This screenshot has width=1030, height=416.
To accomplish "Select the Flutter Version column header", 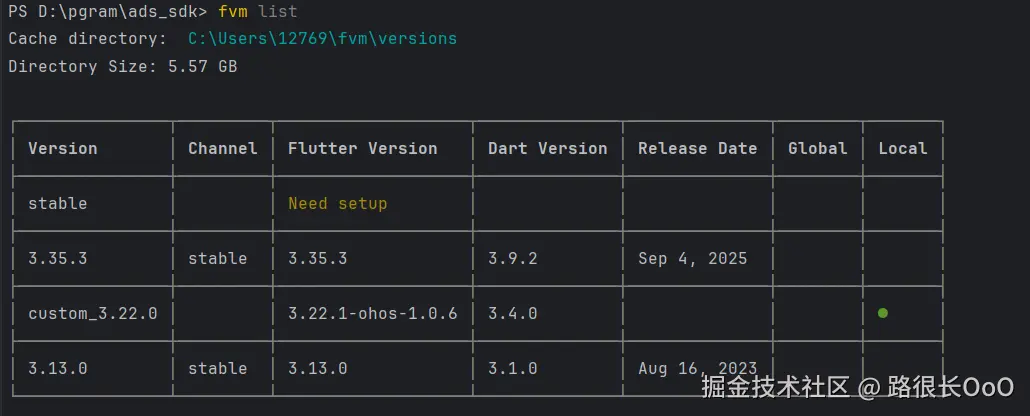I will 362,149.
